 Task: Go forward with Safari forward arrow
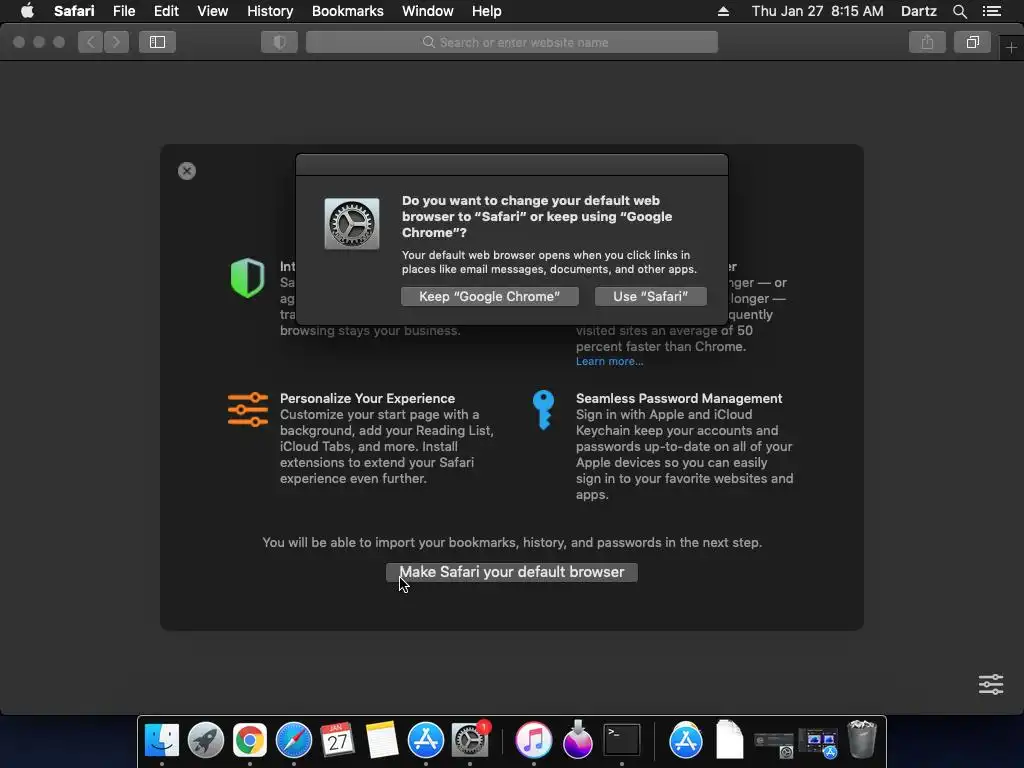(116, 42)
